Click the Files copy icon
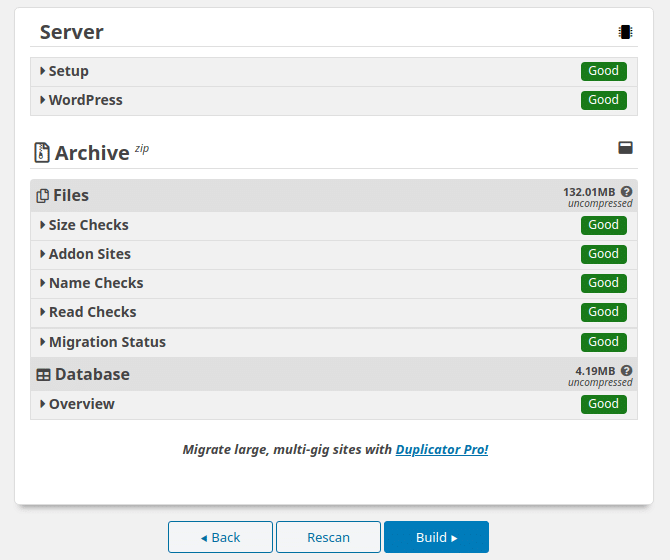 pos(42,196)
